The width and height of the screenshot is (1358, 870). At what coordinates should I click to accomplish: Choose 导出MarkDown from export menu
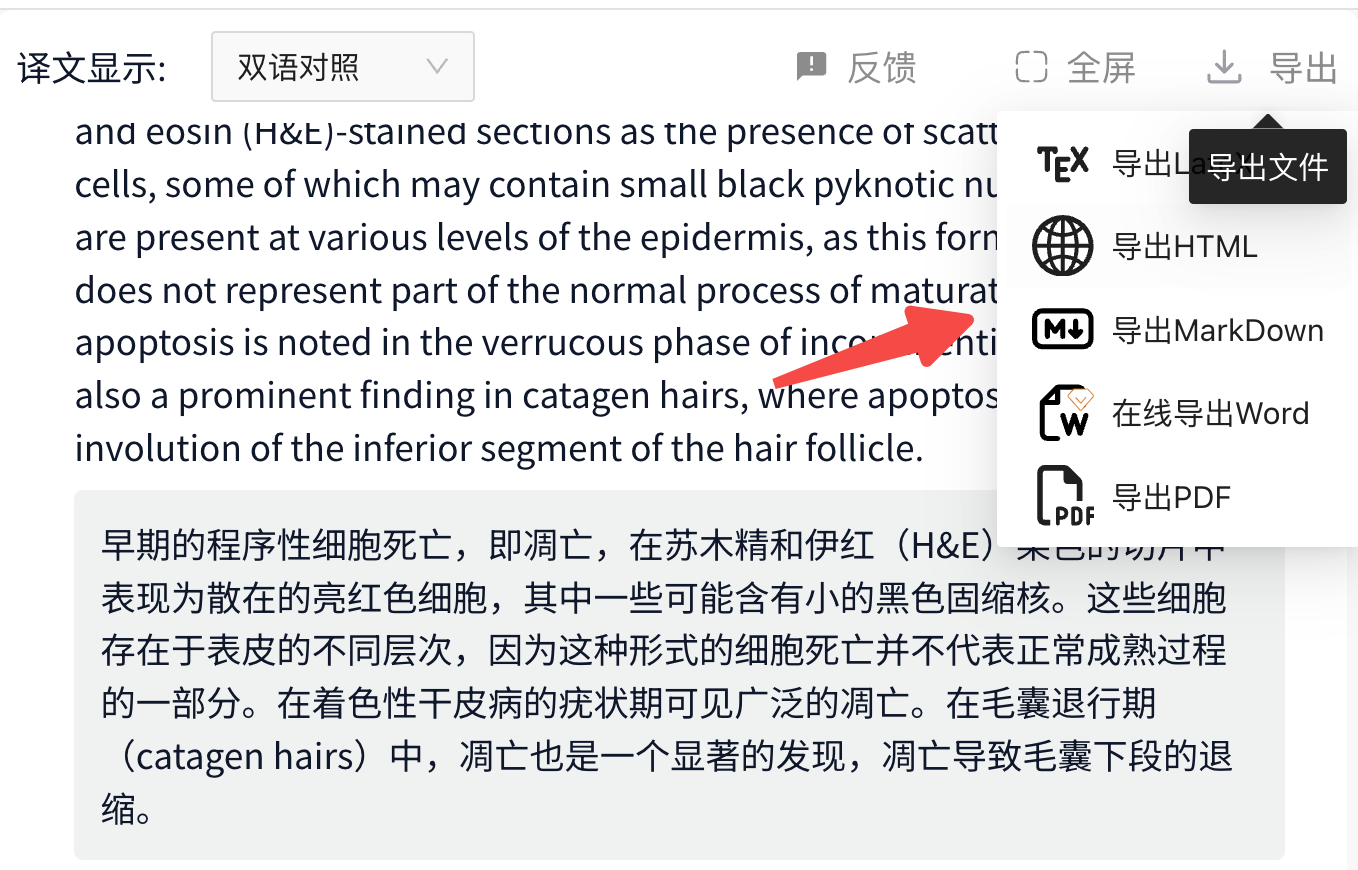(x=1218, y=330)
